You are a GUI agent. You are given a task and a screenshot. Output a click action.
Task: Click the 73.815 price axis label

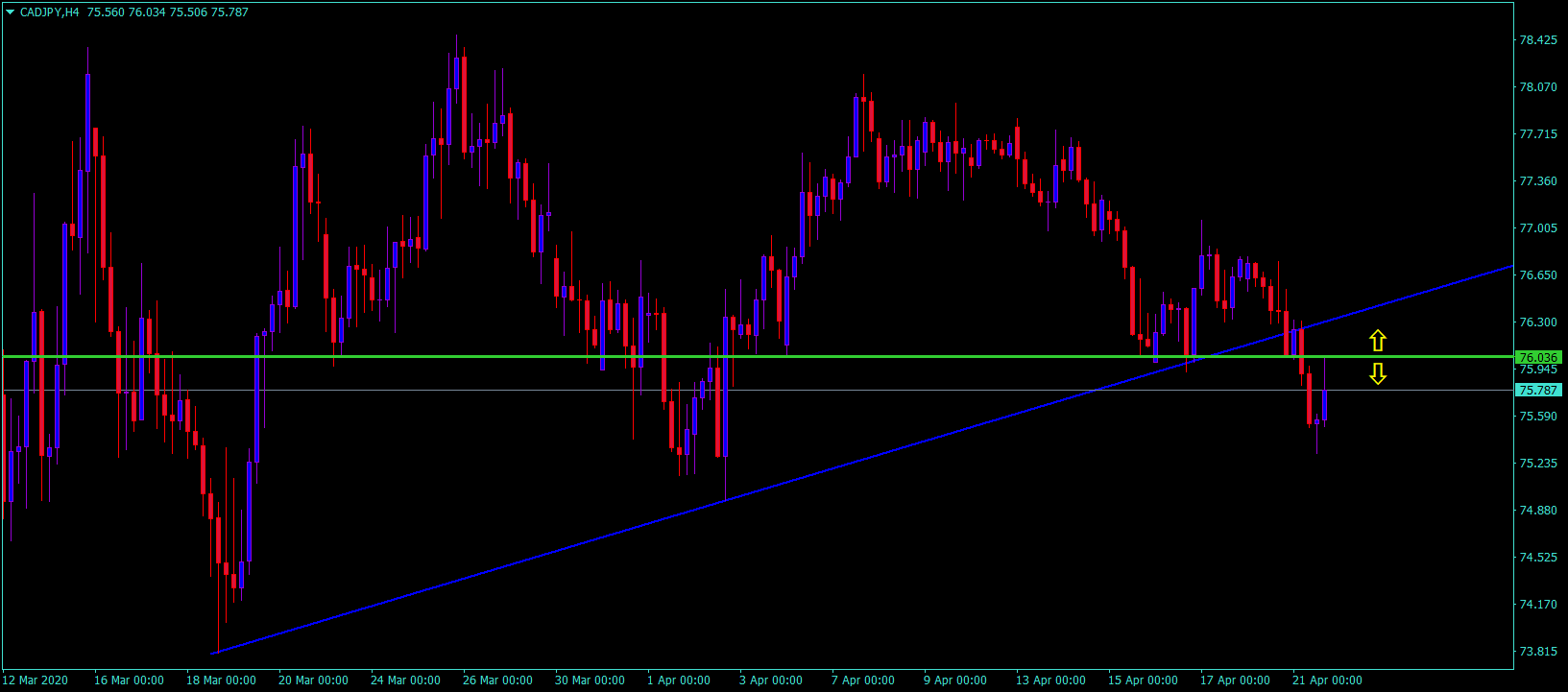point(1538,652)
